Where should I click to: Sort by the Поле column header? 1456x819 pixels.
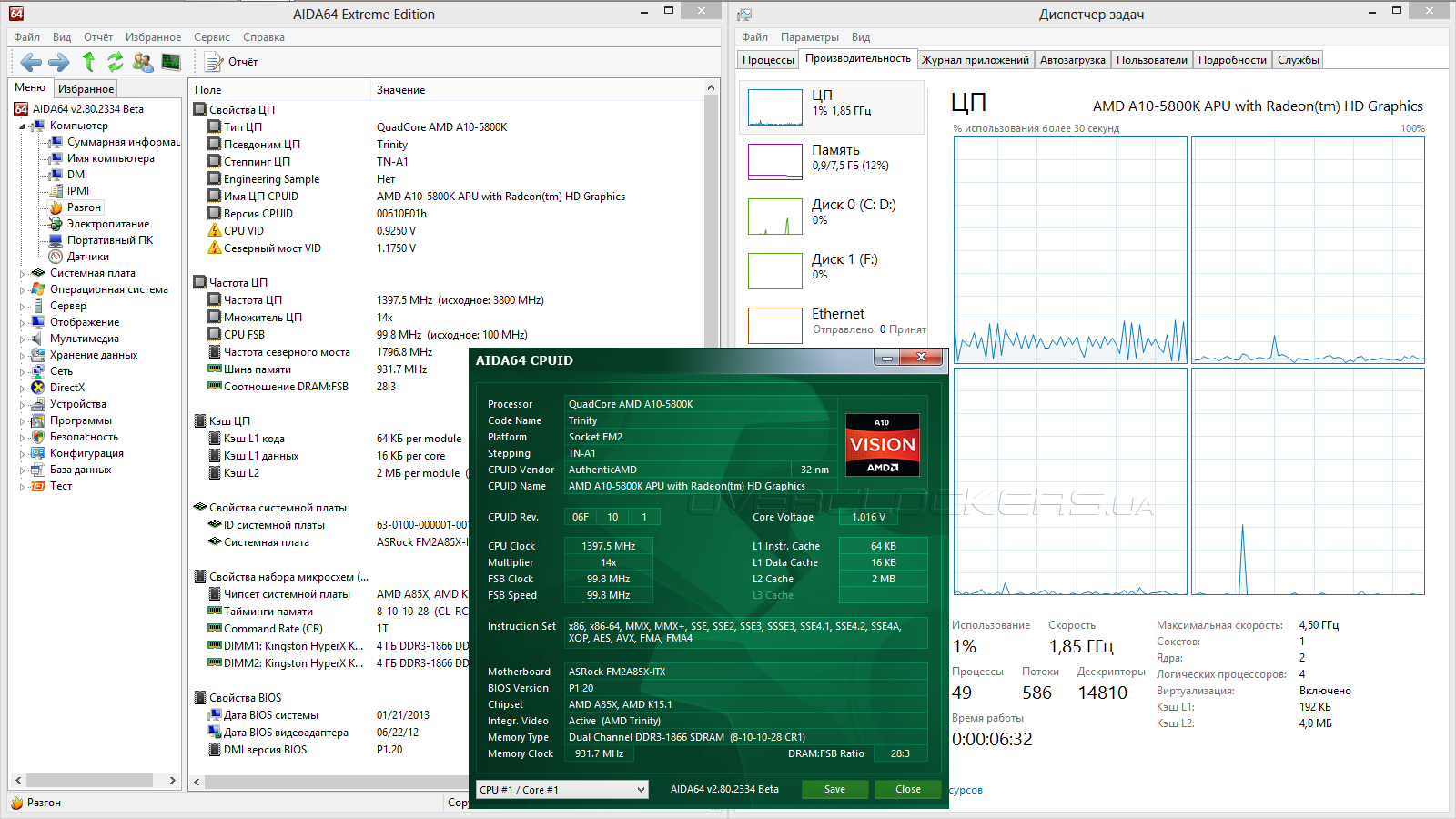(x=280, y=90)
